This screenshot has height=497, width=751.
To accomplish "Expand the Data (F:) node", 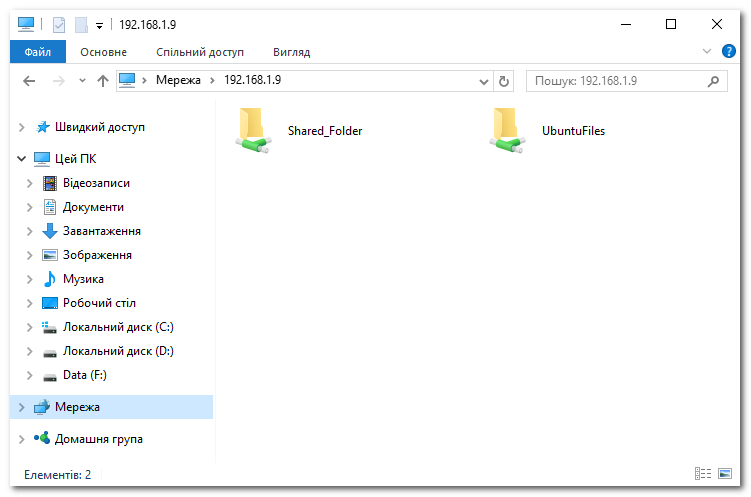I will (x=30, y=375).
